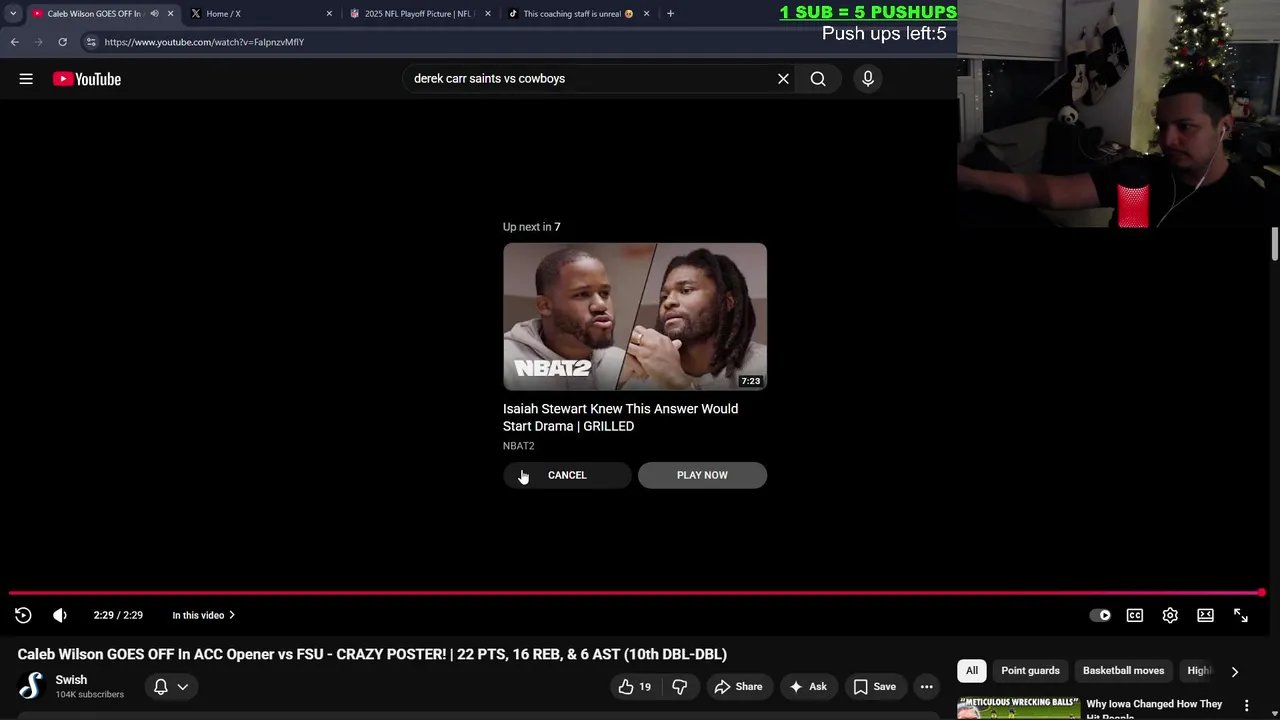Mute the video volume icon
This screenshot has width=1280, height=720.
pyautogui.click(x=59, y=615)
